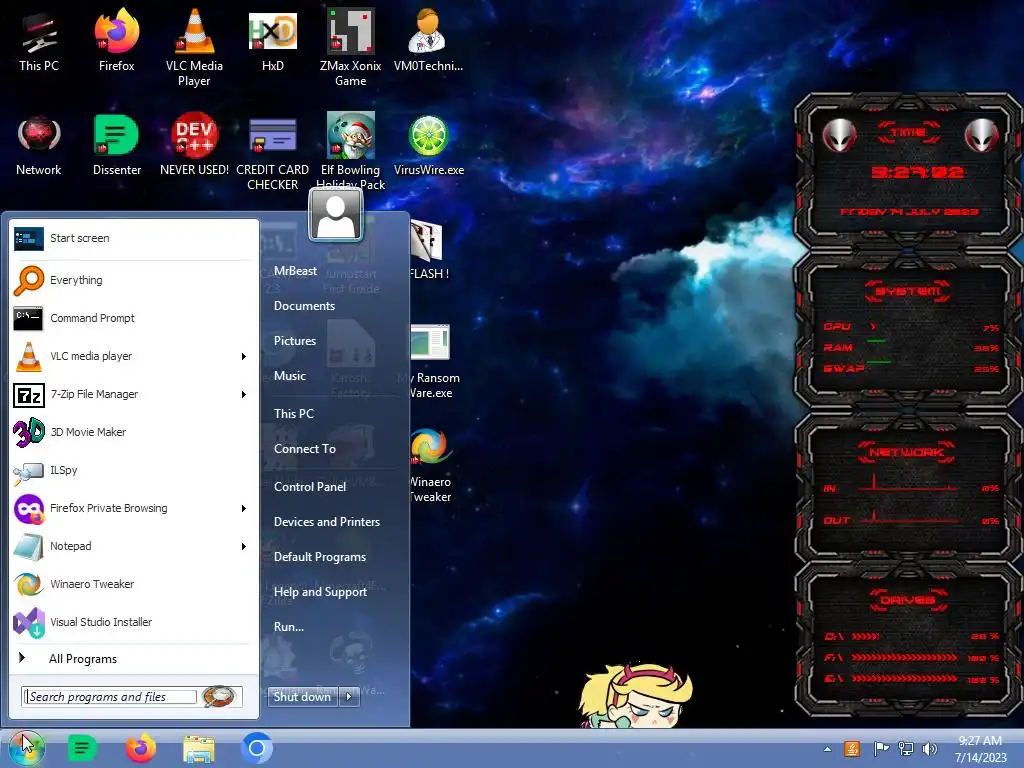Viewport: 1024px width, 768px height.
Task: Open the NEVER USED! Dev-C++ icon
Action: click(194, 146)
